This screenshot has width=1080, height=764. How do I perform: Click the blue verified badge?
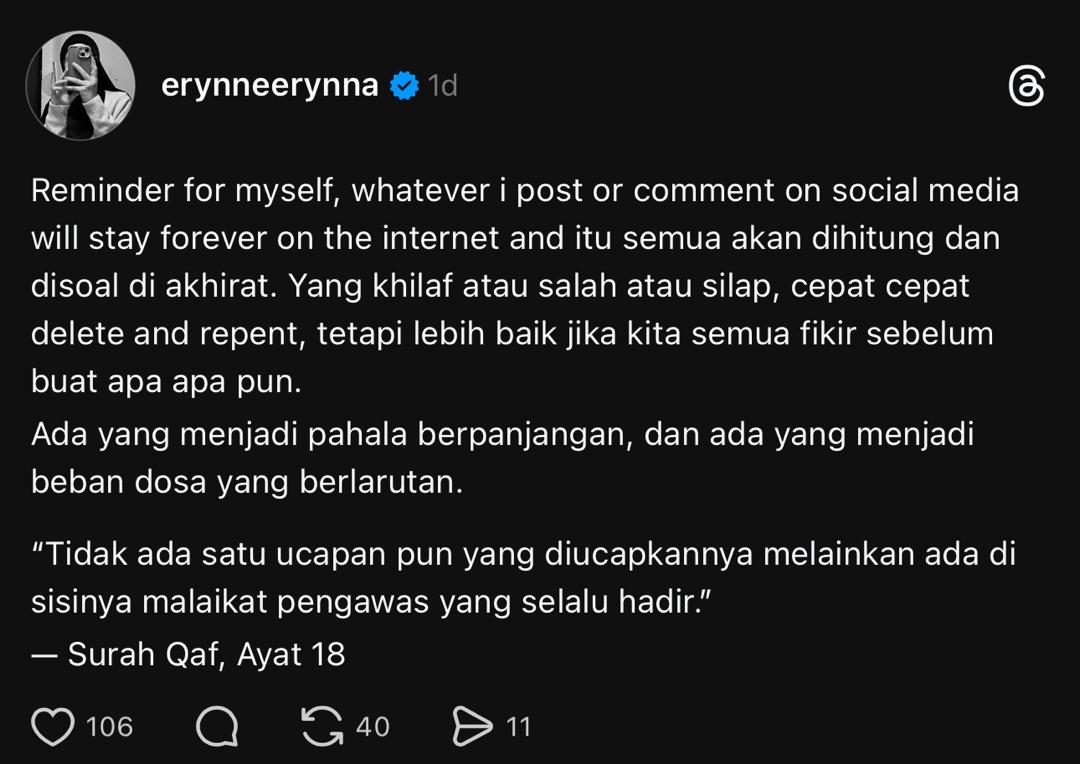[403, 86]
